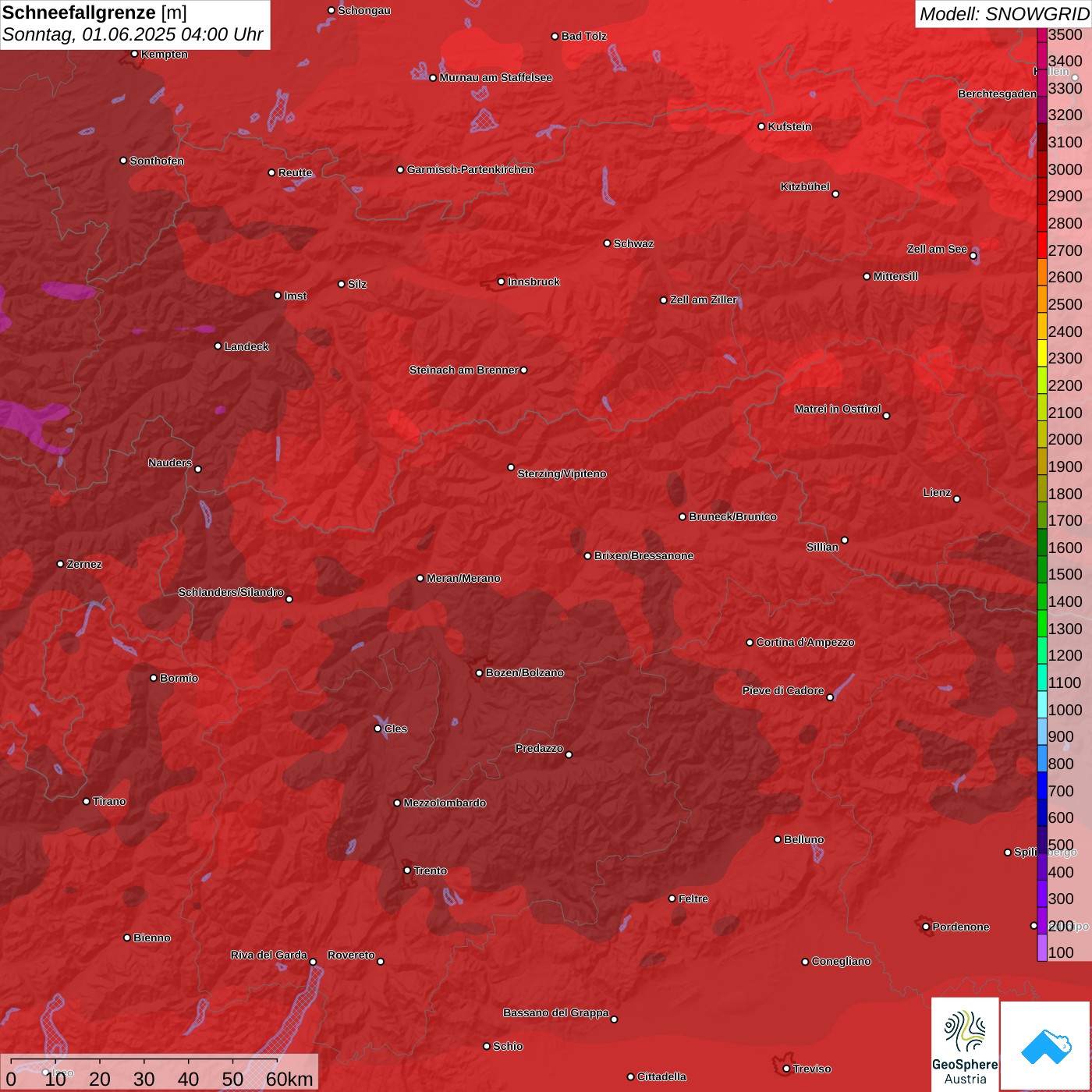Click the Mittersill label
1092x1092 pixels.
click(x=896, y=276)
